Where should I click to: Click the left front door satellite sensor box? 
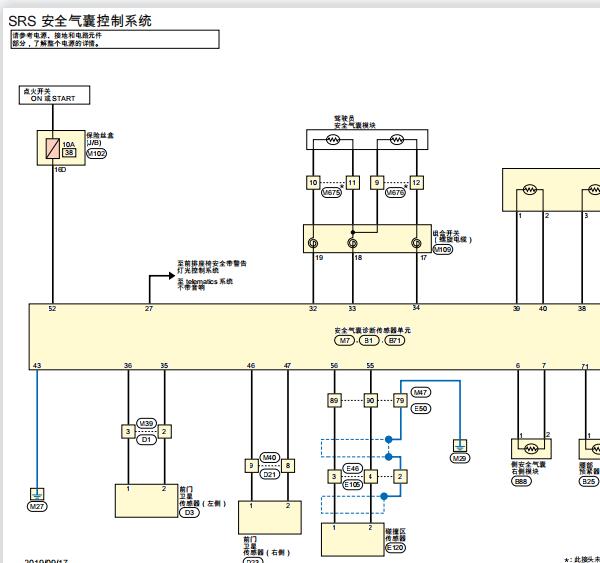coord(147,501)
